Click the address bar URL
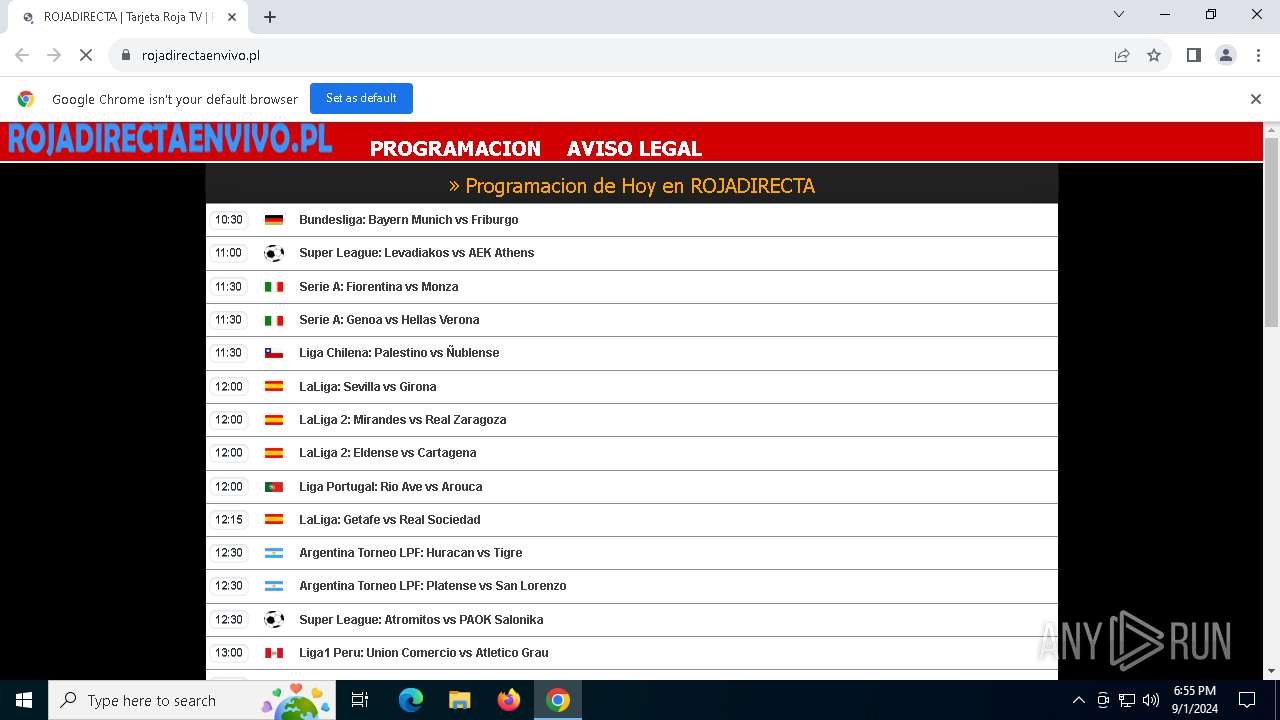 click(201, 55)
